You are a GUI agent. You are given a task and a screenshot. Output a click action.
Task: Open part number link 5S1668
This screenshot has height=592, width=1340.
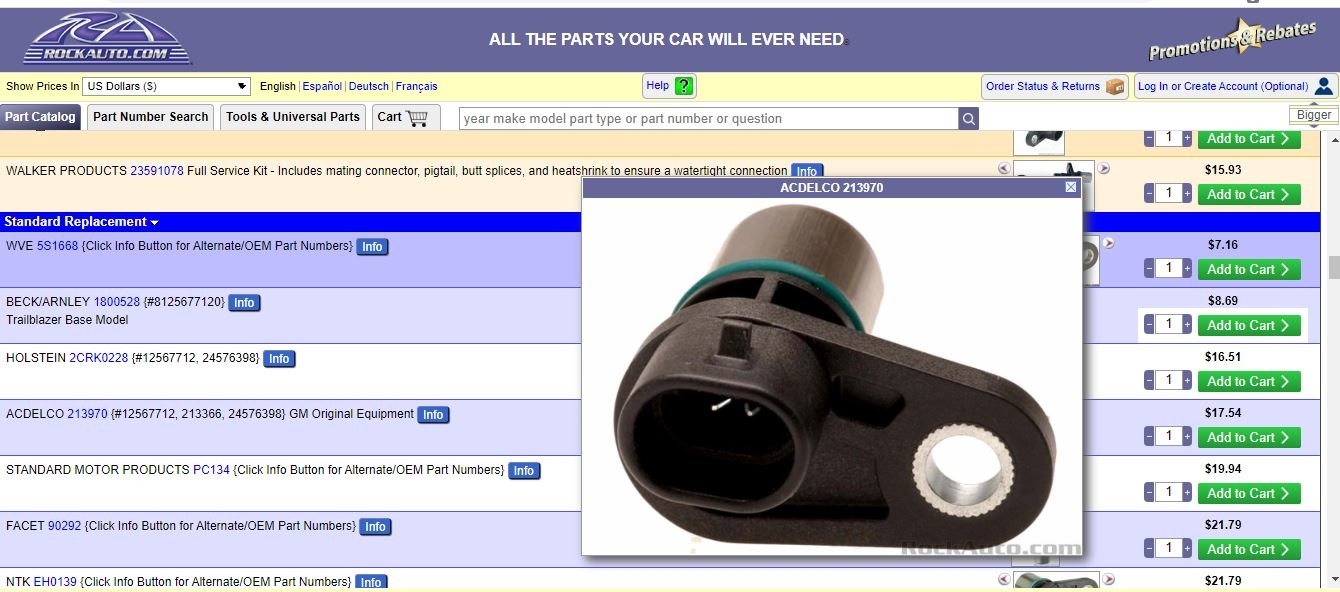[57, 246]
